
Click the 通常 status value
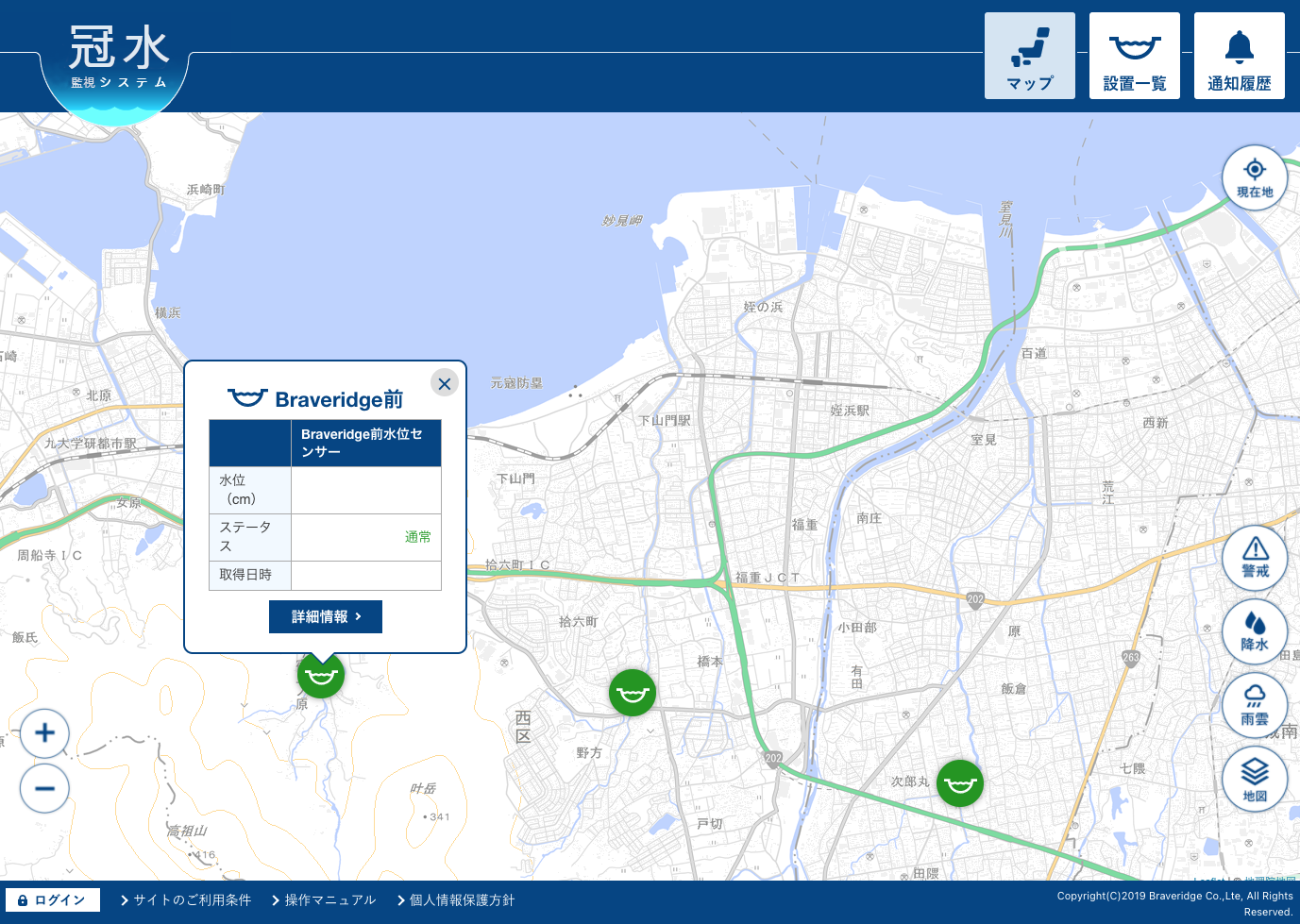(418, 537)
